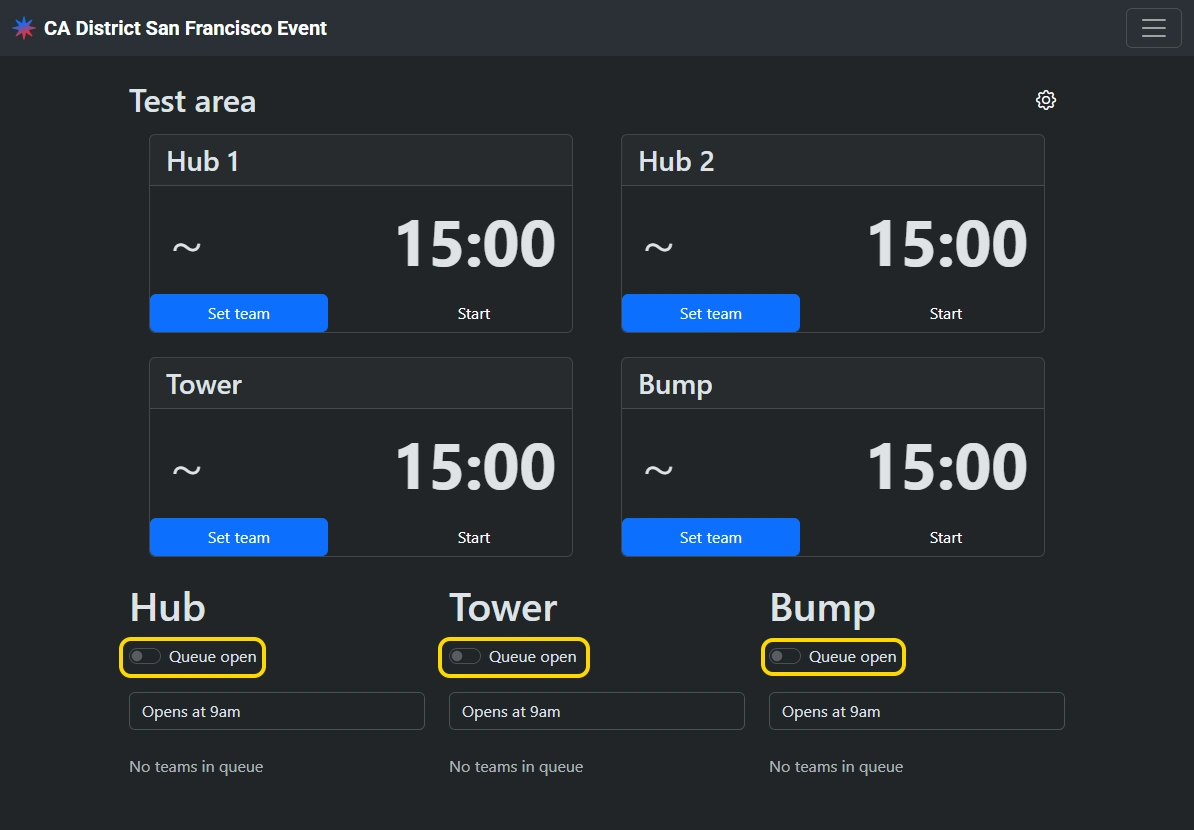
Task: Toggle the Bump queue open switch
Action: (x=786, y=657)
